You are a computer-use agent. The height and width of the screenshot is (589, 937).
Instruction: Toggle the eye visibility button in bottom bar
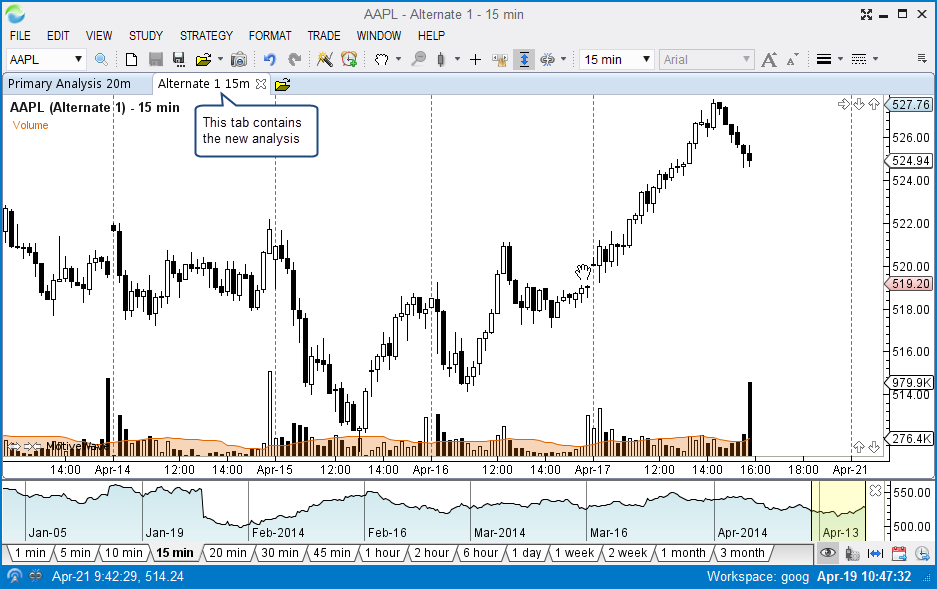[828, 553]
